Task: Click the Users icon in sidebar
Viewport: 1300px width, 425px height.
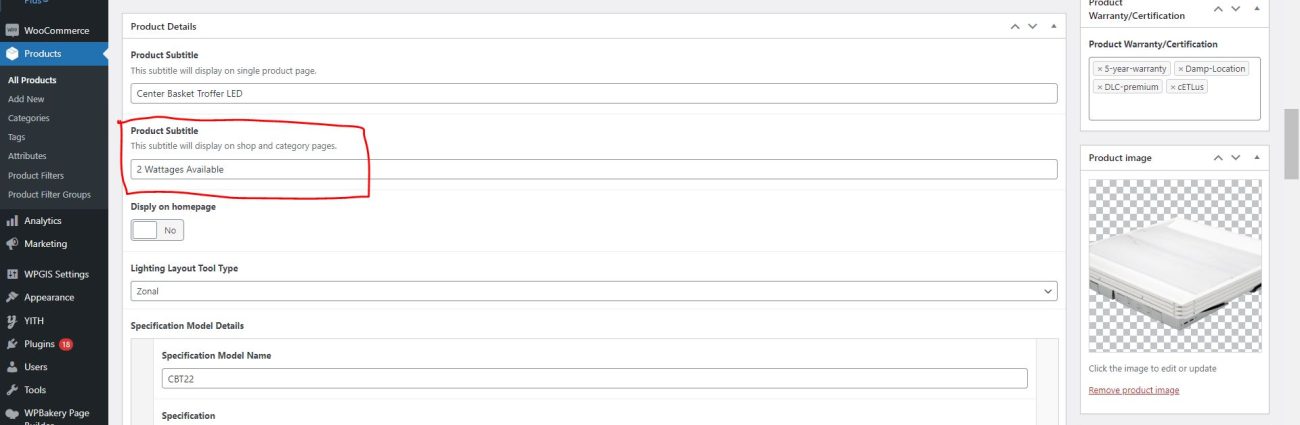Action: pos(12,367)
